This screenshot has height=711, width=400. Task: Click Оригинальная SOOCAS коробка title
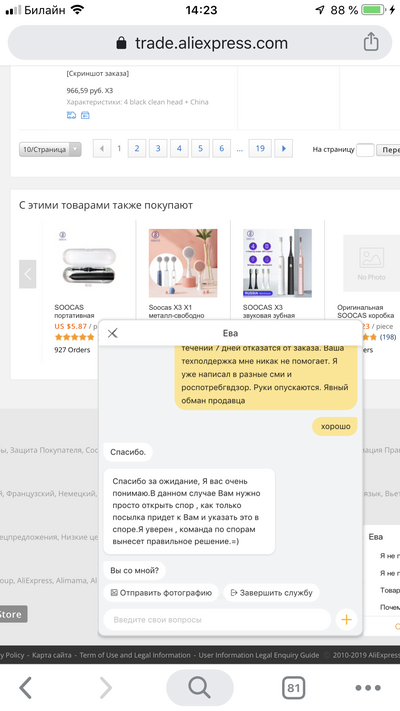coord(366,311)
